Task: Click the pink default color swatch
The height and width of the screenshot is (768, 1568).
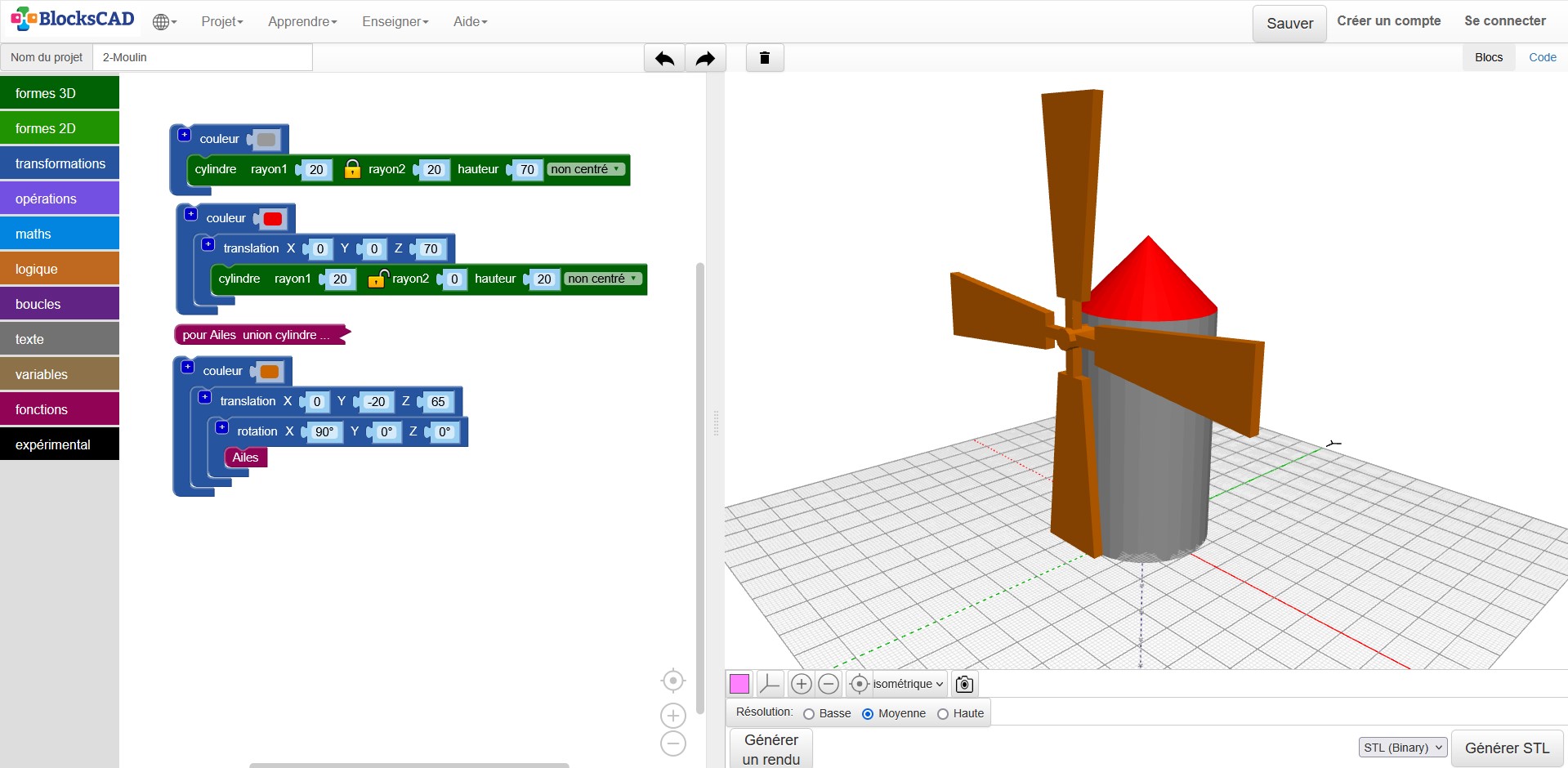Action: (739, 684)
